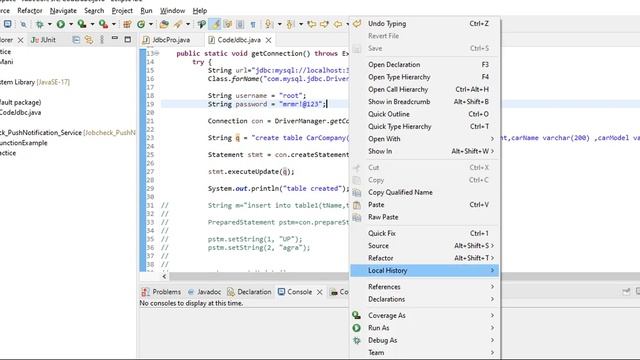Toggle Link with Editor in explorer panel
This screenshot has width=640, height=360.
pyautogui.click(x=89, y=40)
